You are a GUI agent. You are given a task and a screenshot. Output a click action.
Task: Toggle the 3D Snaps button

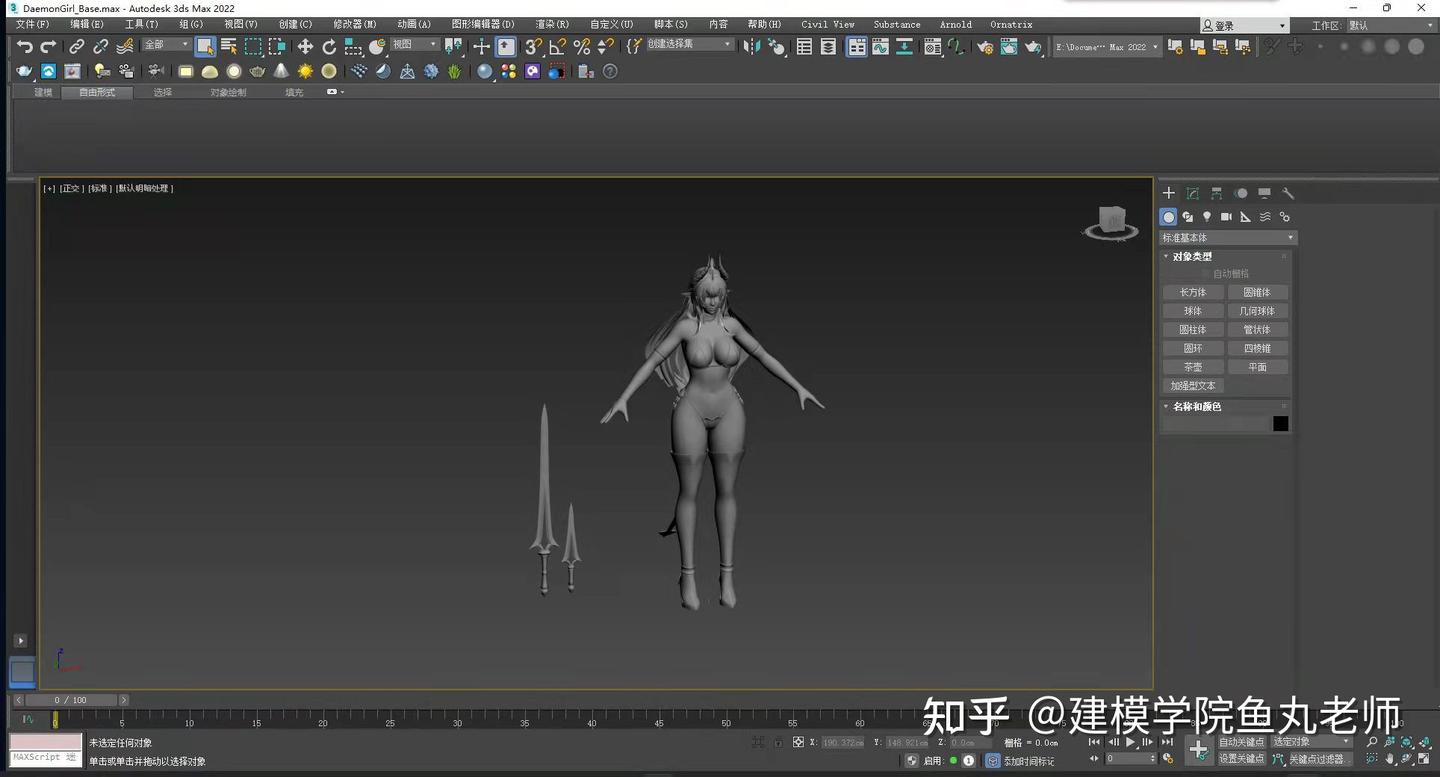(533, 46)
